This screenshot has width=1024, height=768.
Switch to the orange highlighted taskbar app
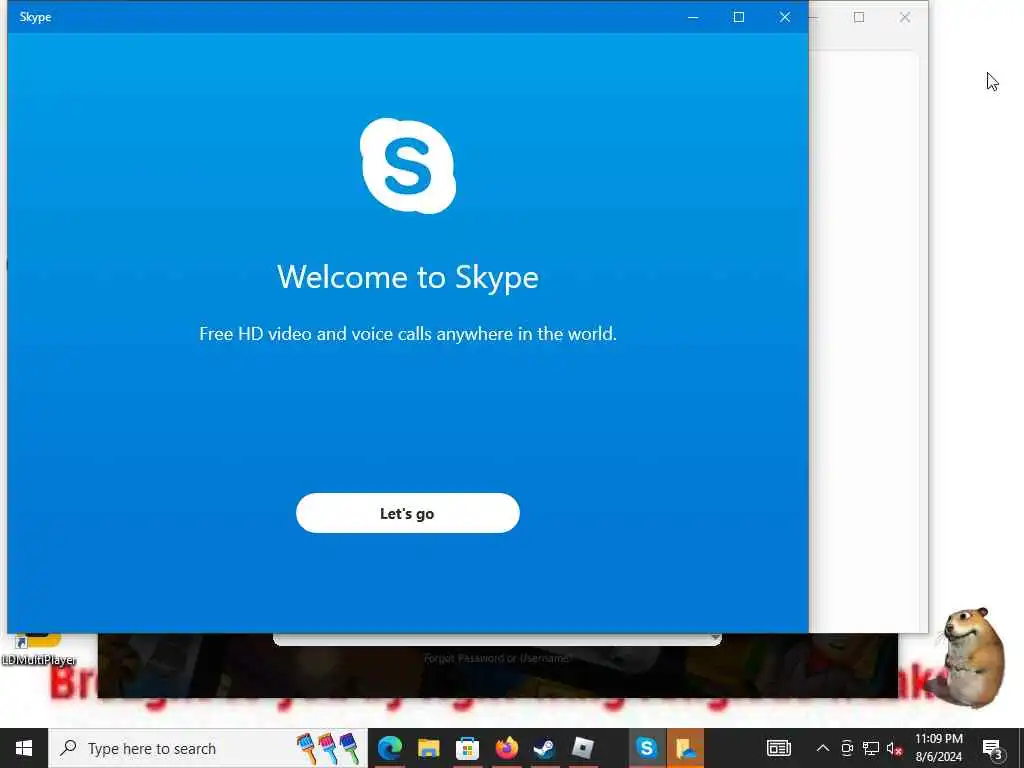coord(685,748)
